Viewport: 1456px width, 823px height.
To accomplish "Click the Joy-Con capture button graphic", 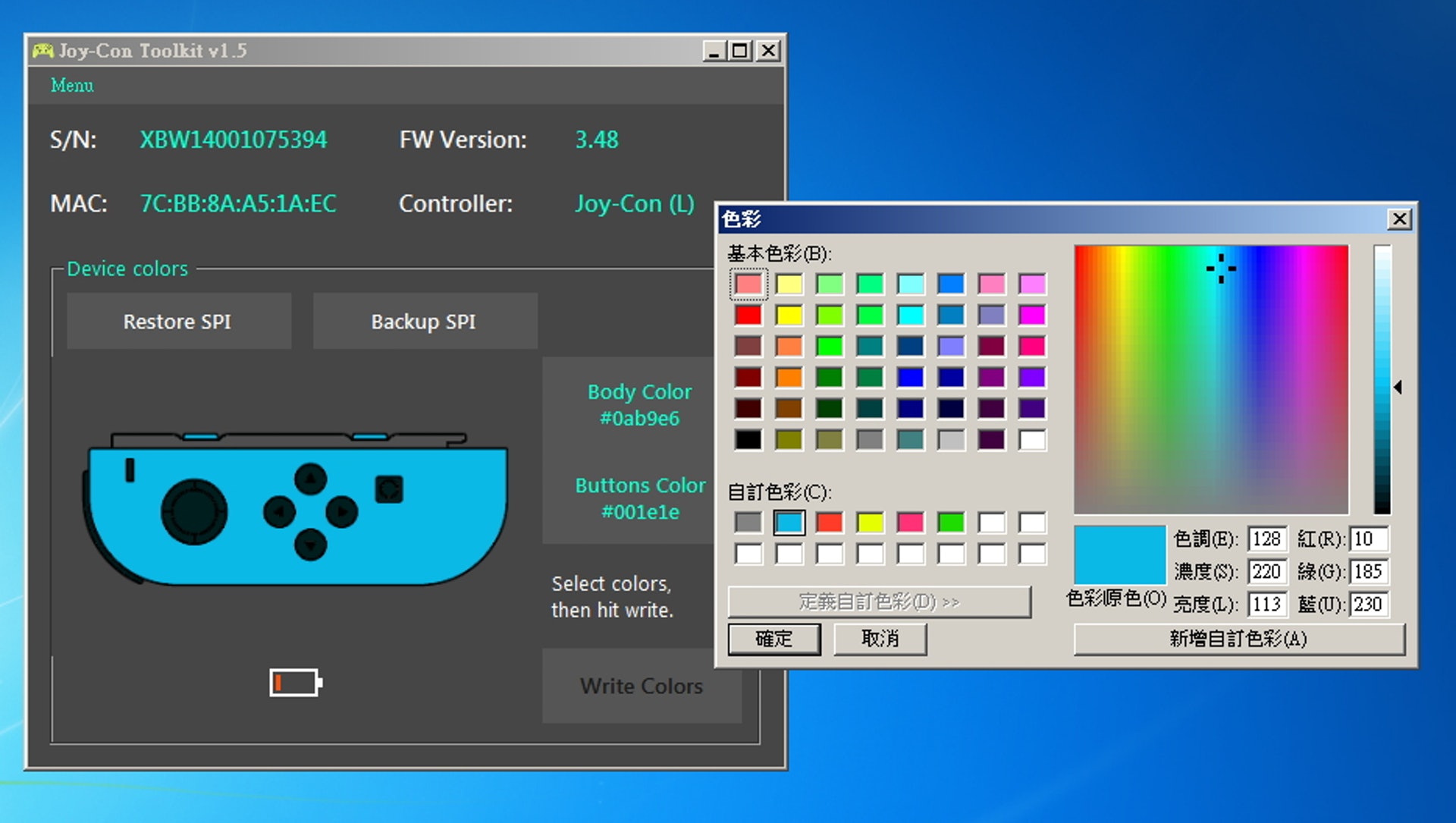I will 389,489.
